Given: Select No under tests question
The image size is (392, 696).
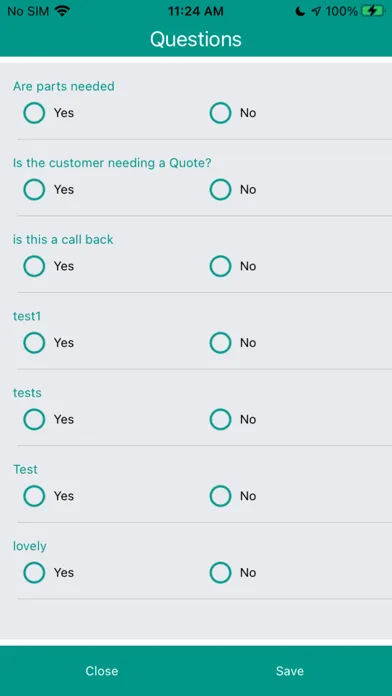Looking at the screenshot, I should 221,419.
